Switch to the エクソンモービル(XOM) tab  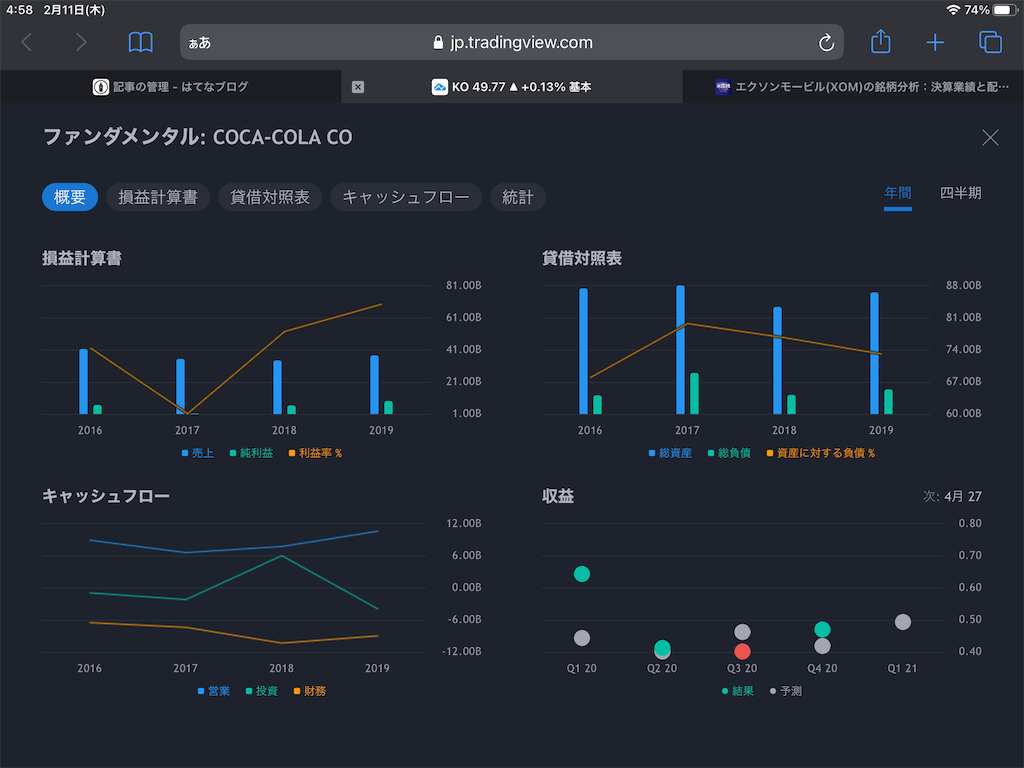pos(853,87)
